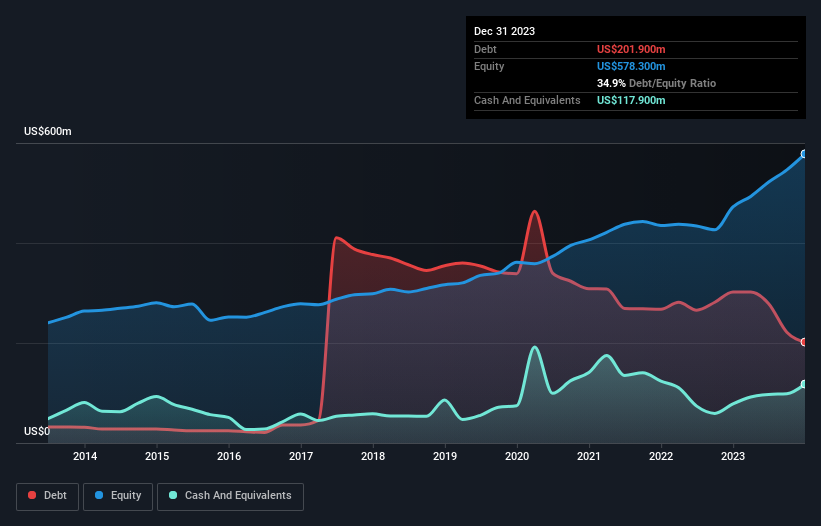Viewport: 821px width, 526px height.
Task: Click the 2015 x-axis label
Action: [x=157, y=456]
